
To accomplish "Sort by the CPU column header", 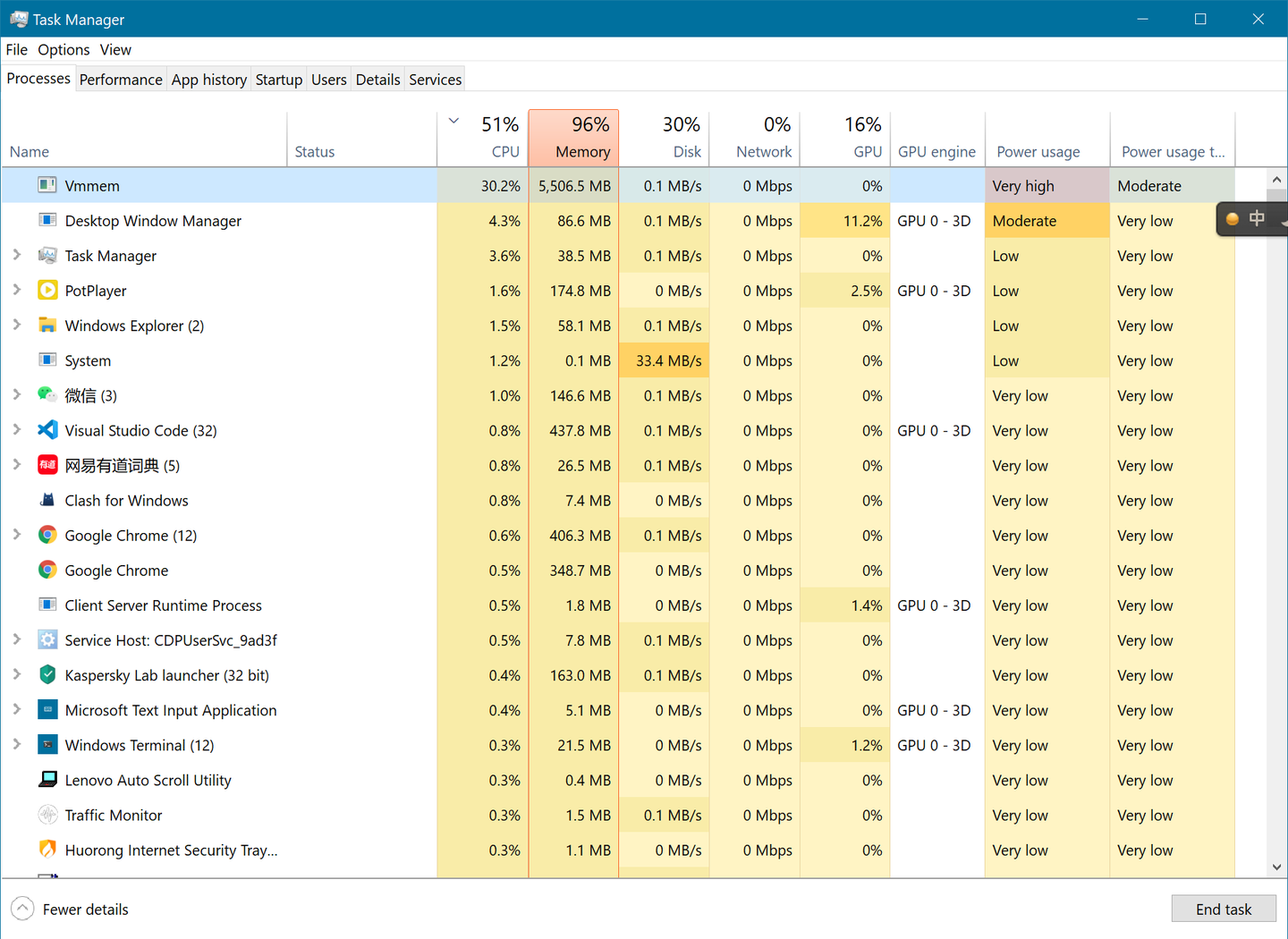I will 483,139.
